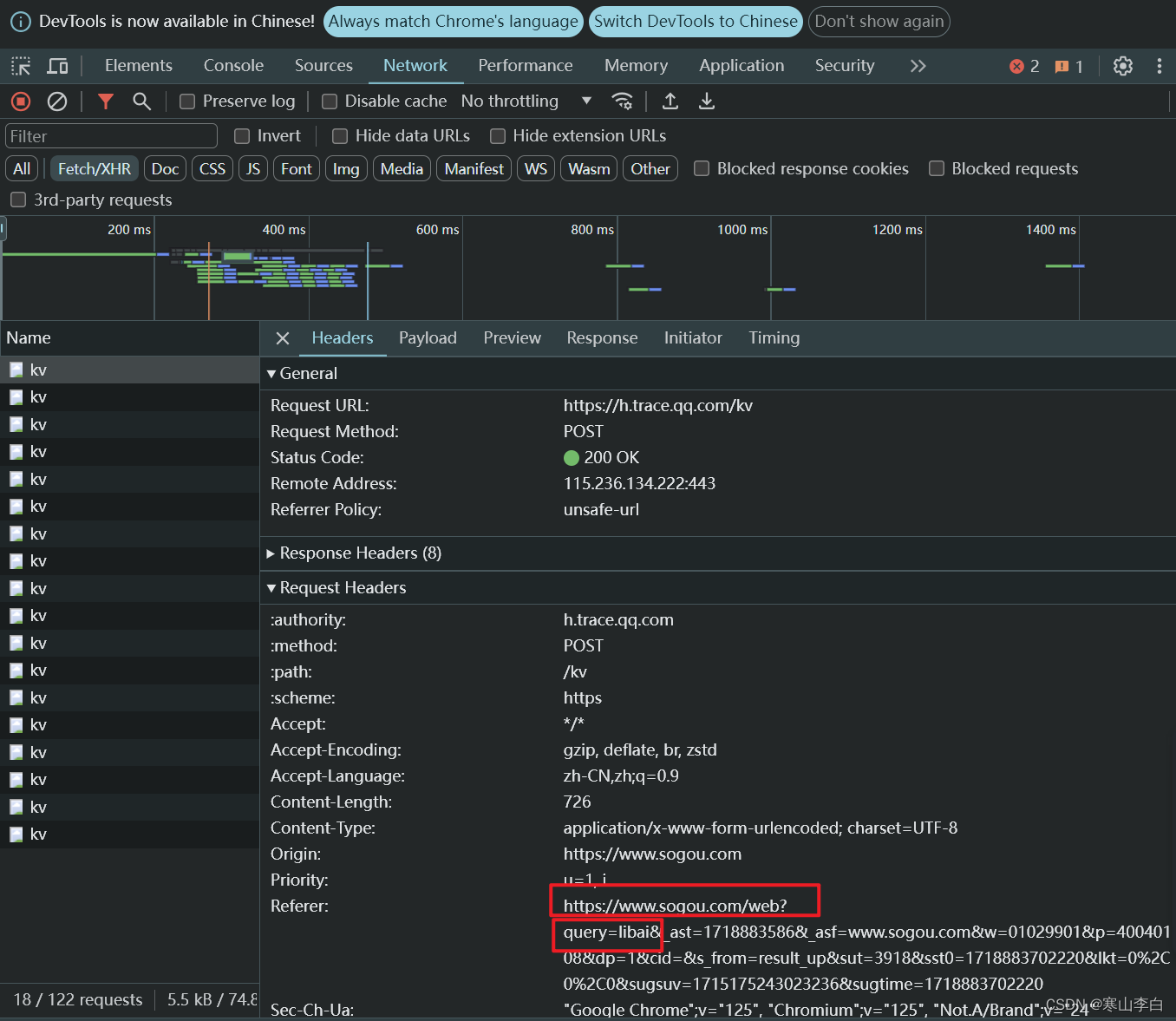Click Don't show again button
This screenshot has height=1021, width=1176.
point(879,22)
